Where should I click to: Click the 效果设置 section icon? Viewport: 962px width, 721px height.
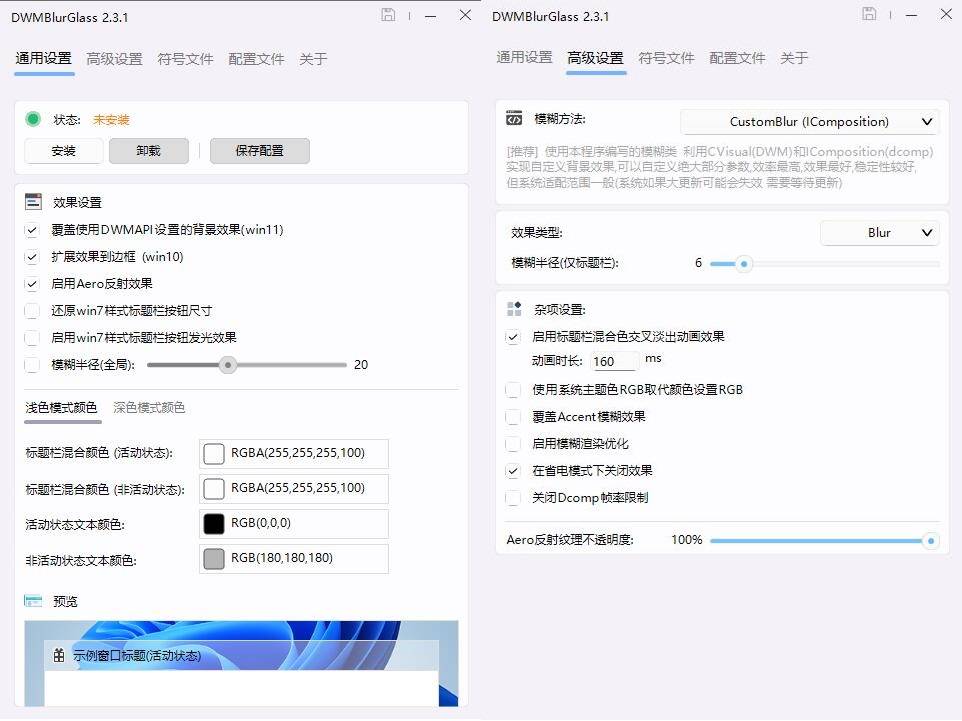33,202
